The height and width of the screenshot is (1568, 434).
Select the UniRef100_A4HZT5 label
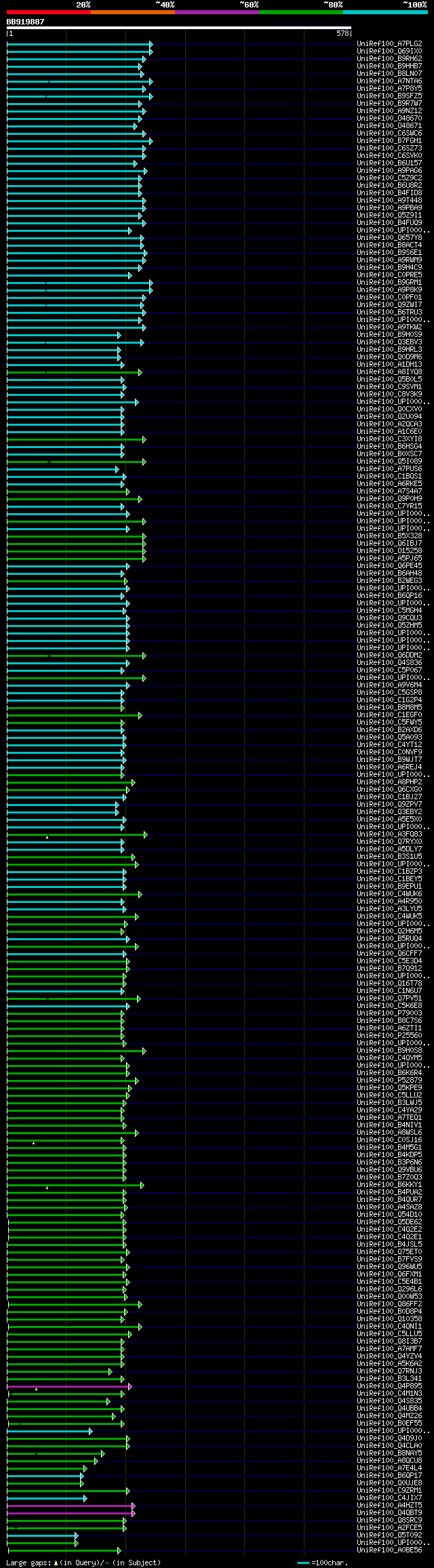389,1506
